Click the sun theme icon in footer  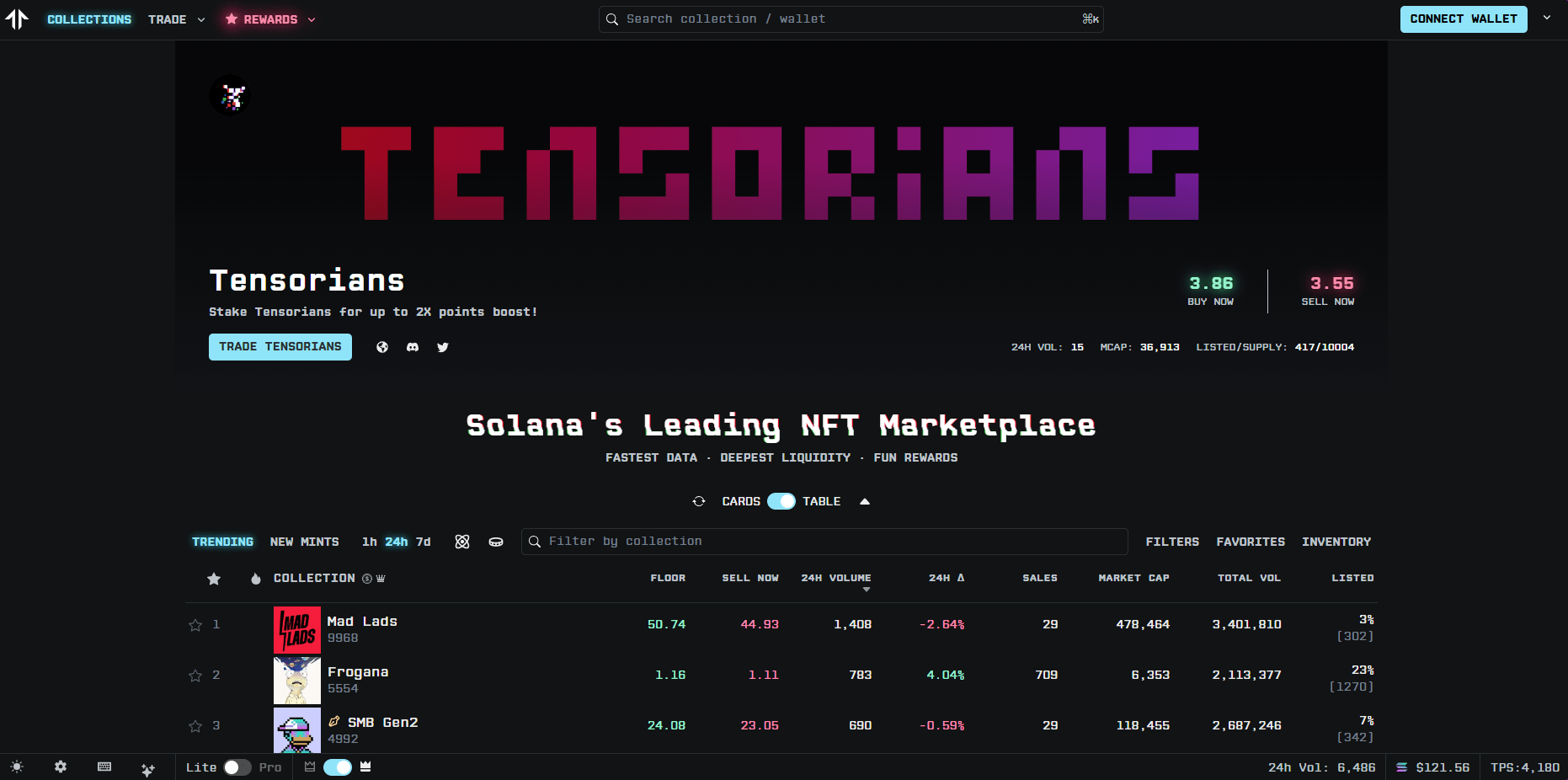click(17, 767)
